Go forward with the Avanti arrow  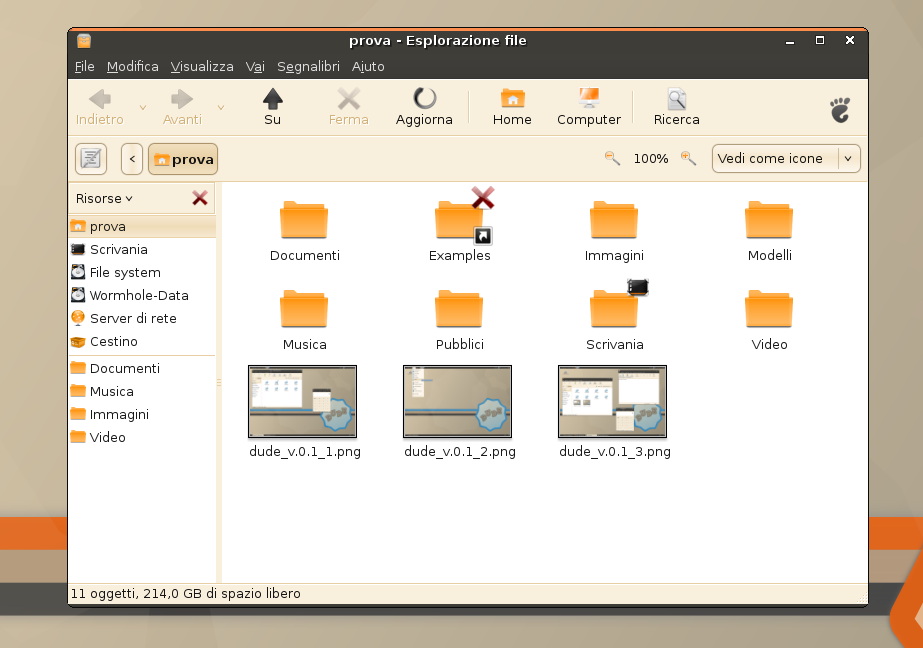click(x=182, y=107)
